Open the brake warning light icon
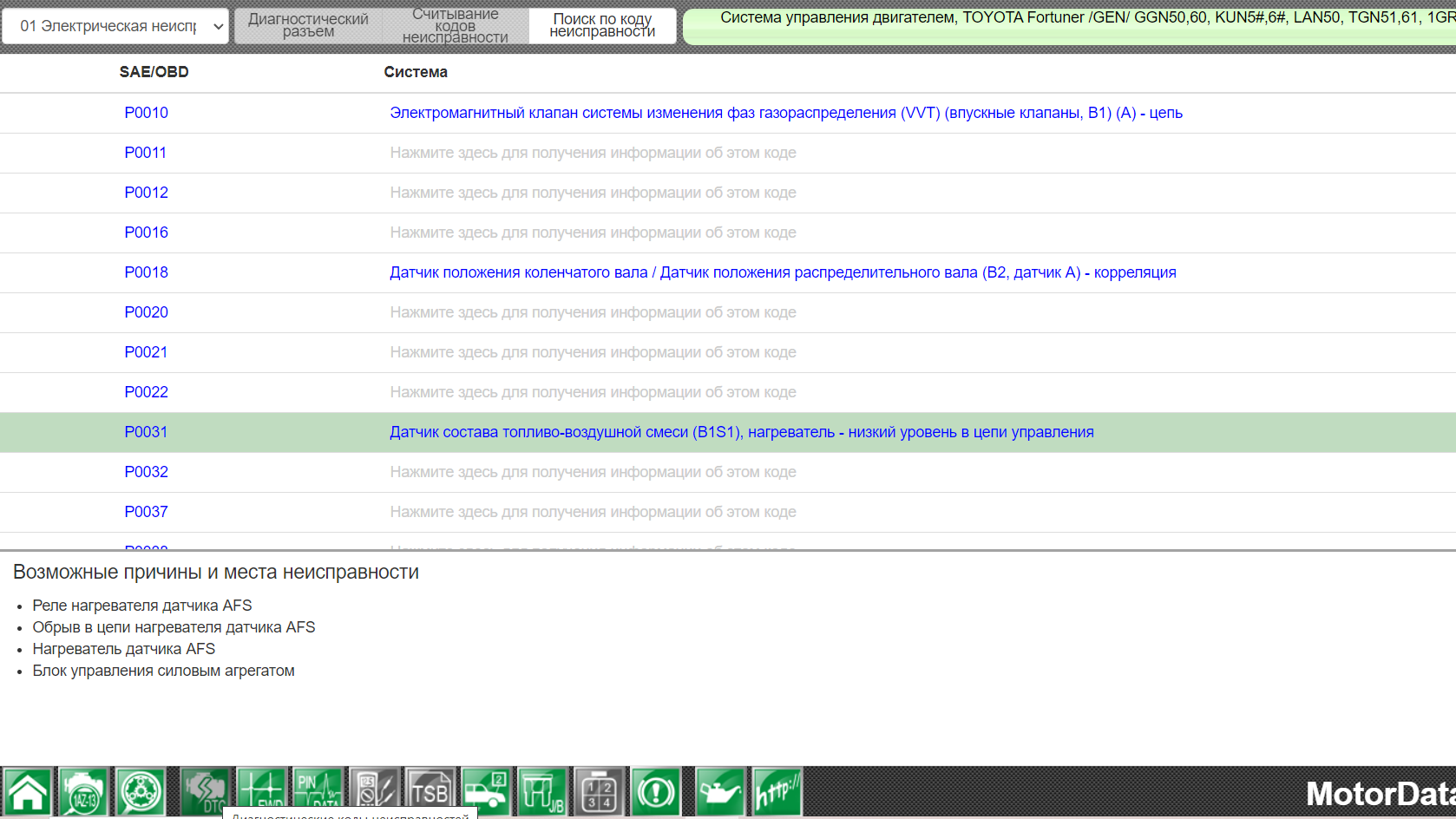This screenshot has width=1456, height=819. pos(656,791)
